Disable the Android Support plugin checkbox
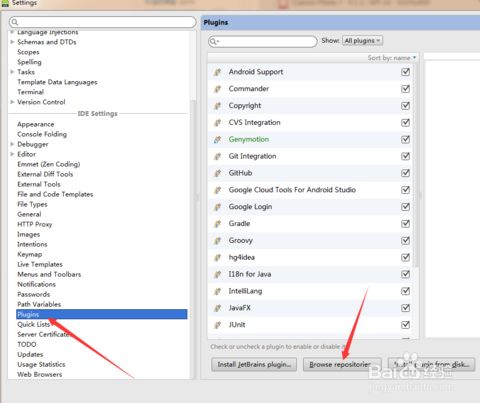The image size is (480, 403). point(405,72)
